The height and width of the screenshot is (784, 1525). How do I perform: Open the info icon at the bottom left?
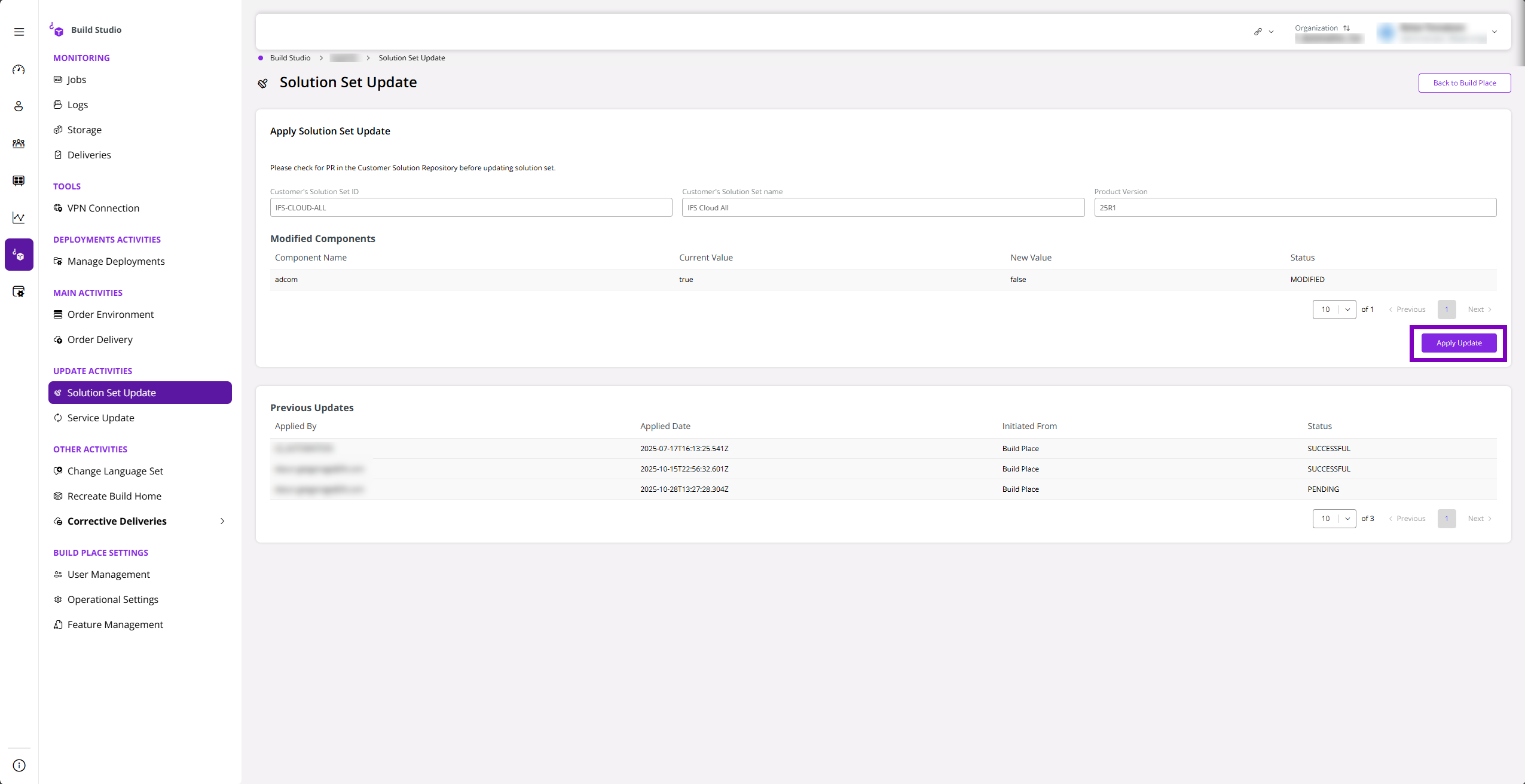coord(19,765)
